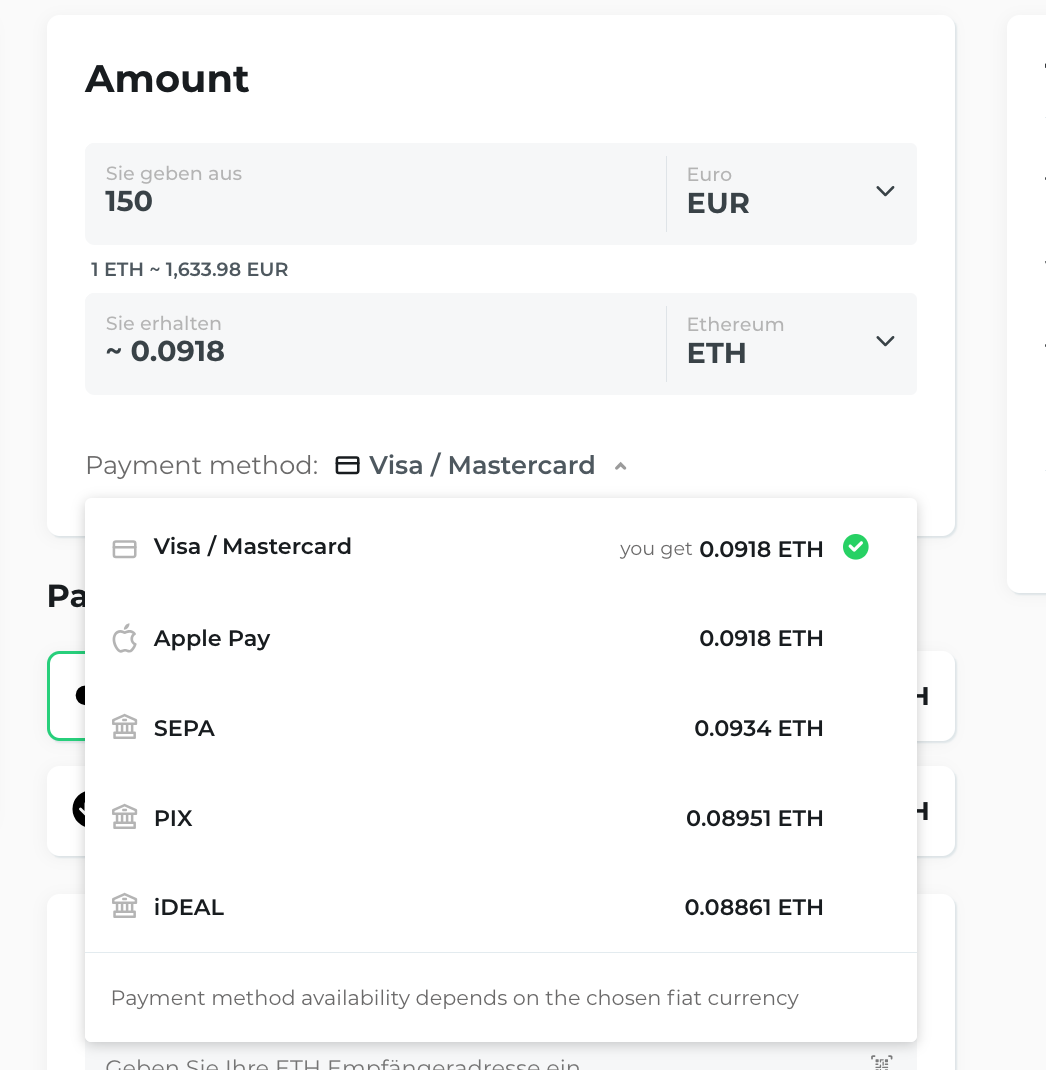Click the PIX bank icon
Image resolution: width=1046 pixels, height=1070 pixels.
[124, 818]
